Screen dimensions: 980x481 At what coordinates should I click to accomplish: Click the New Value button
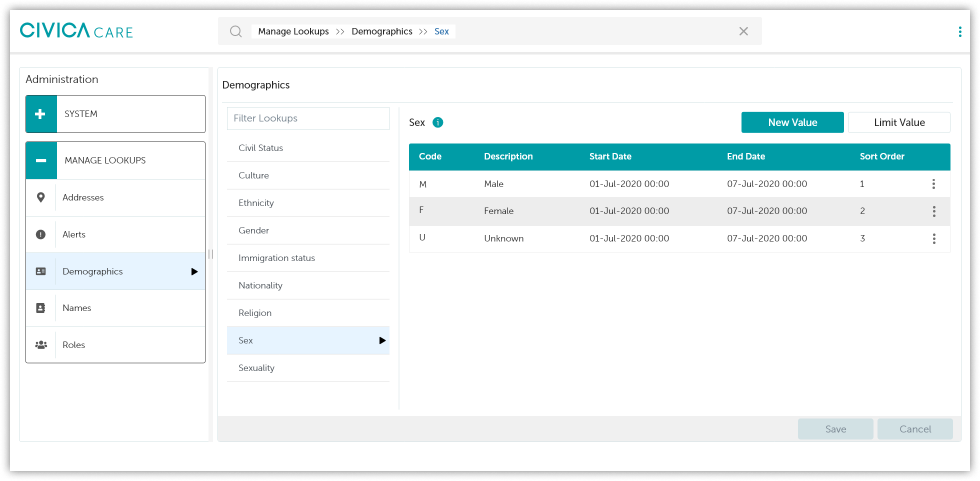click(792, 122)
